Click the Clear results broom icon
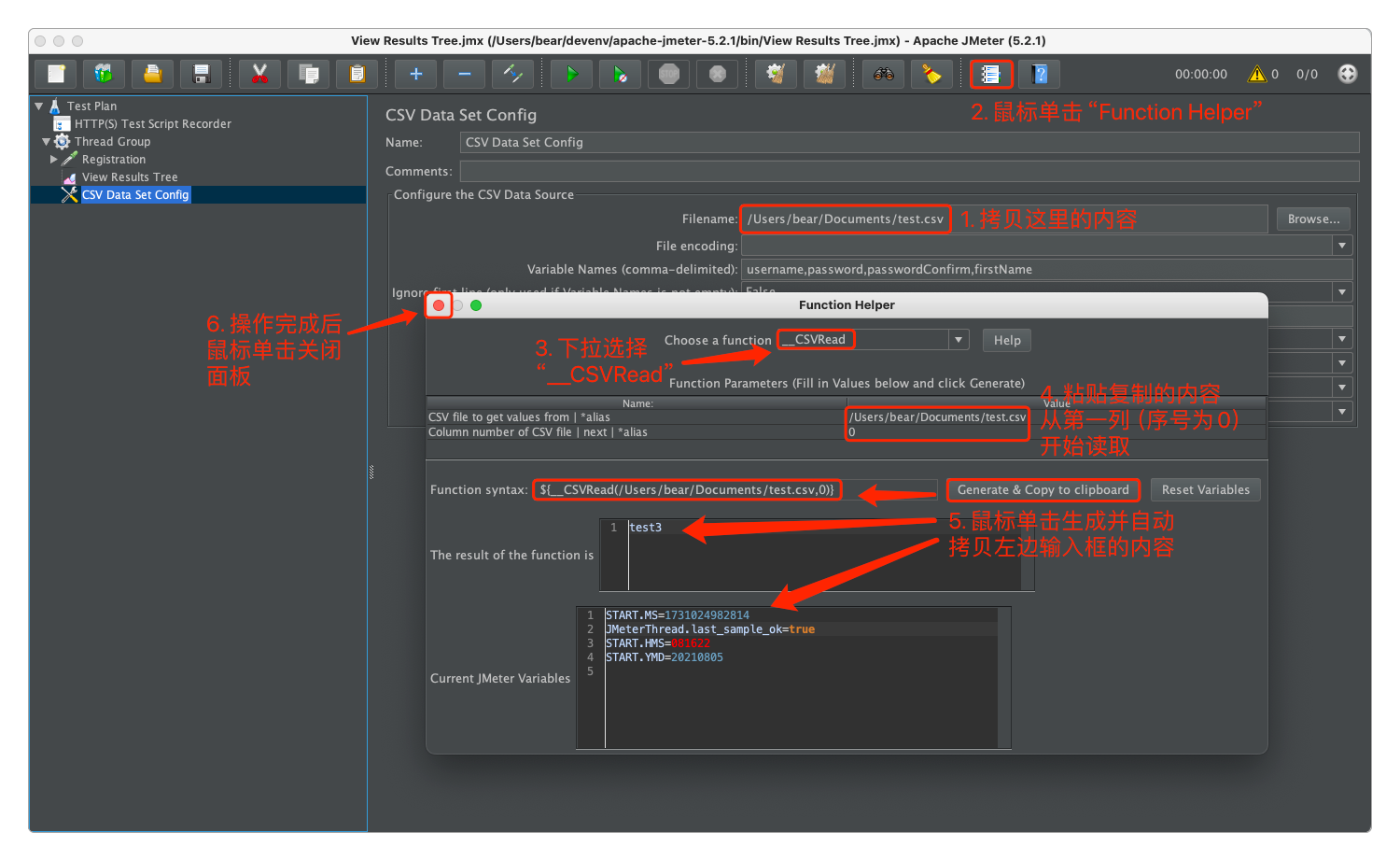The width and height of the screenshot is (1400, 861). pos(777,74)
